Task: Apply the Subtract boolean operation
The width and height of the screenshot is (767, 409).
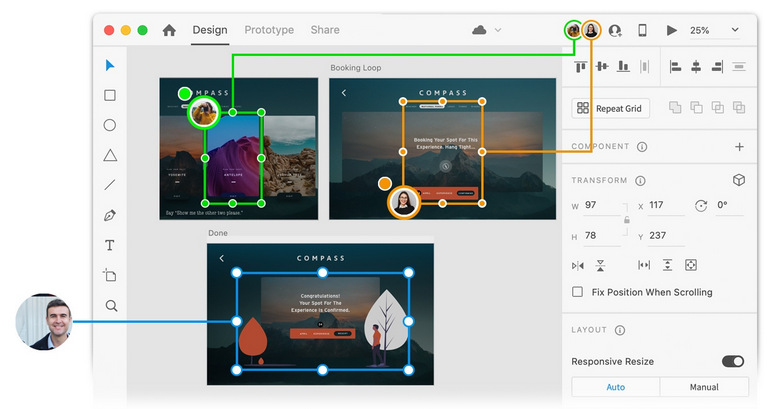Action: click(696, 107)
